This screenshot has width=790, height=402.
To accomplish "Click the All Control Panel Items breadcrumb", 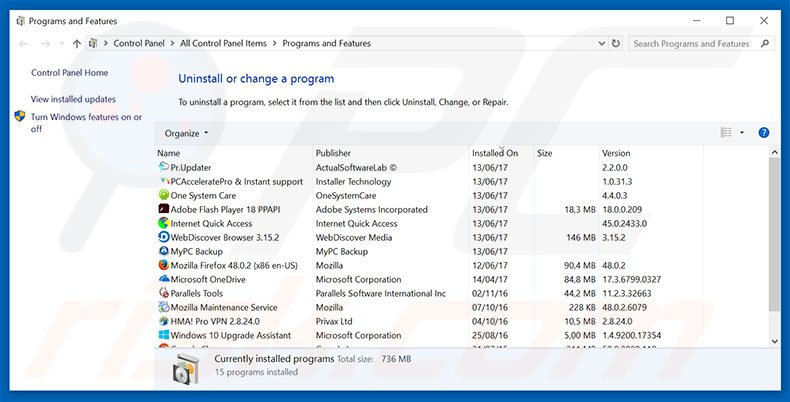I will (x=223, y=43).
